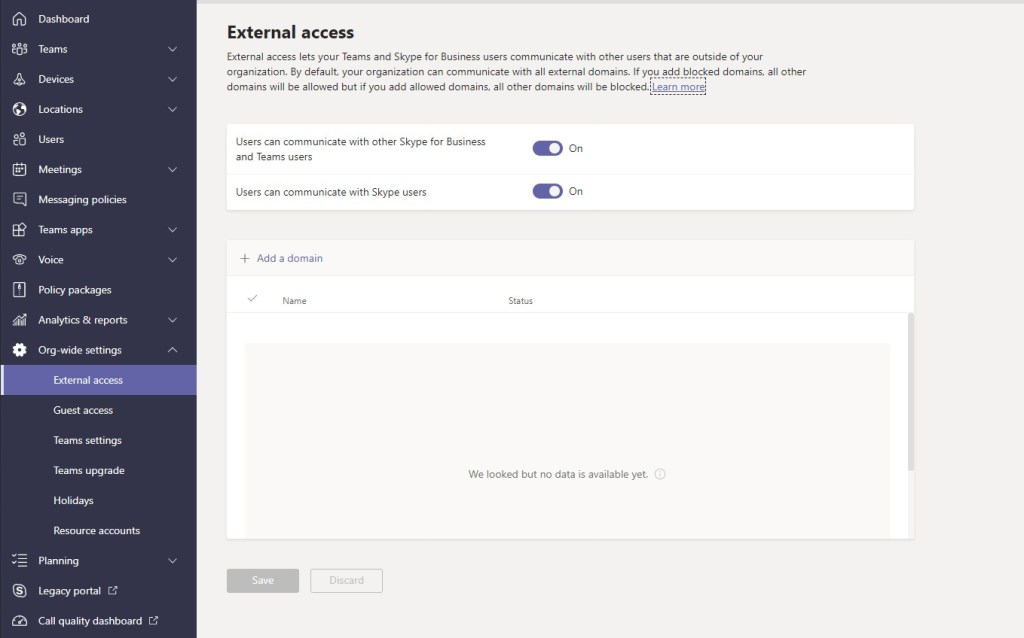Expand the Teams menu chevron

point(172,49)
